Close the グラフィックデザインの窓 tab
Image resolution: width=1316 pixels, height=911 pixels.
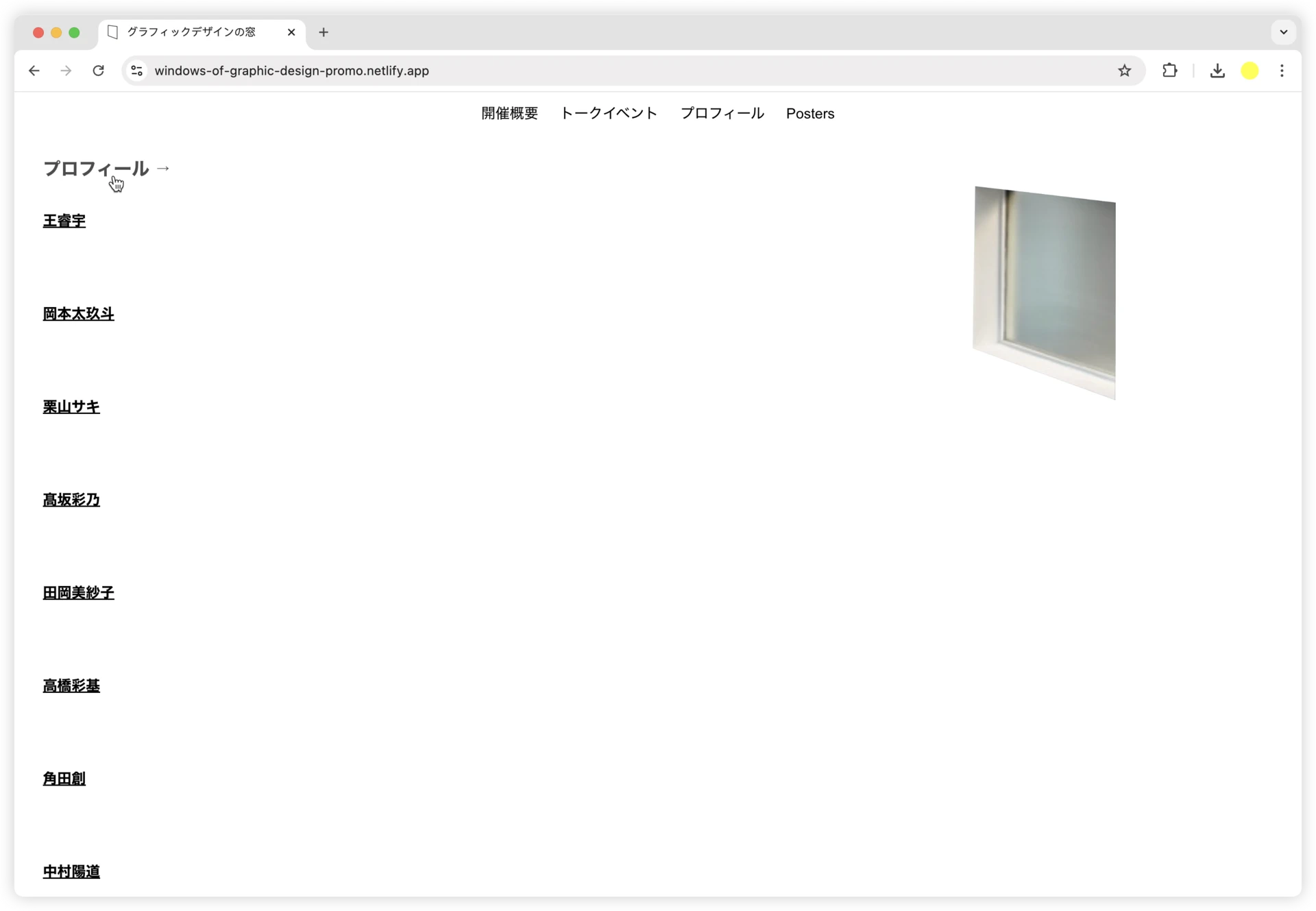click(291, 32)
